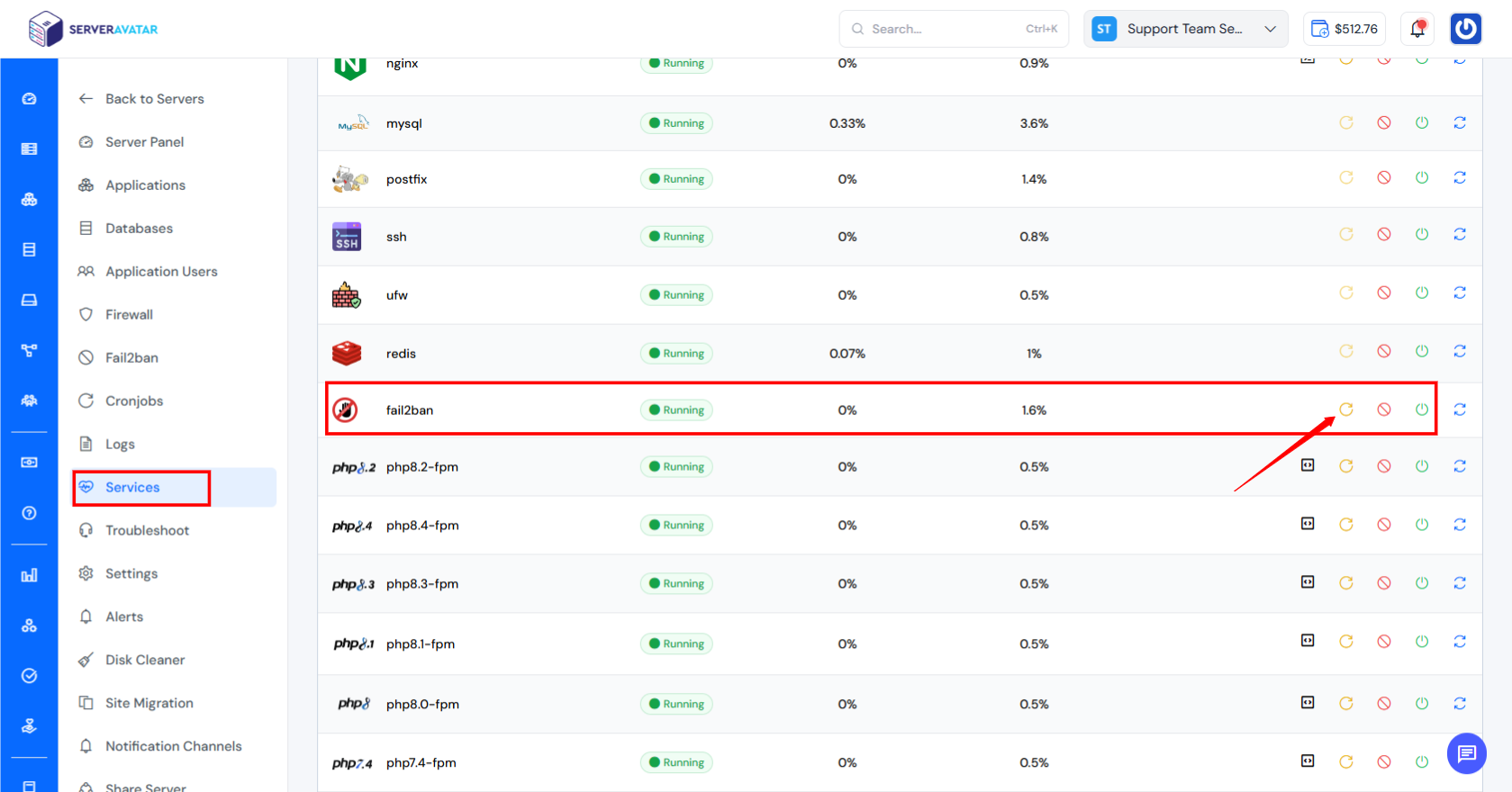Click the ServerAvatar logo
The width and height of the screenshot is (1512, 792).
(93, 29)
